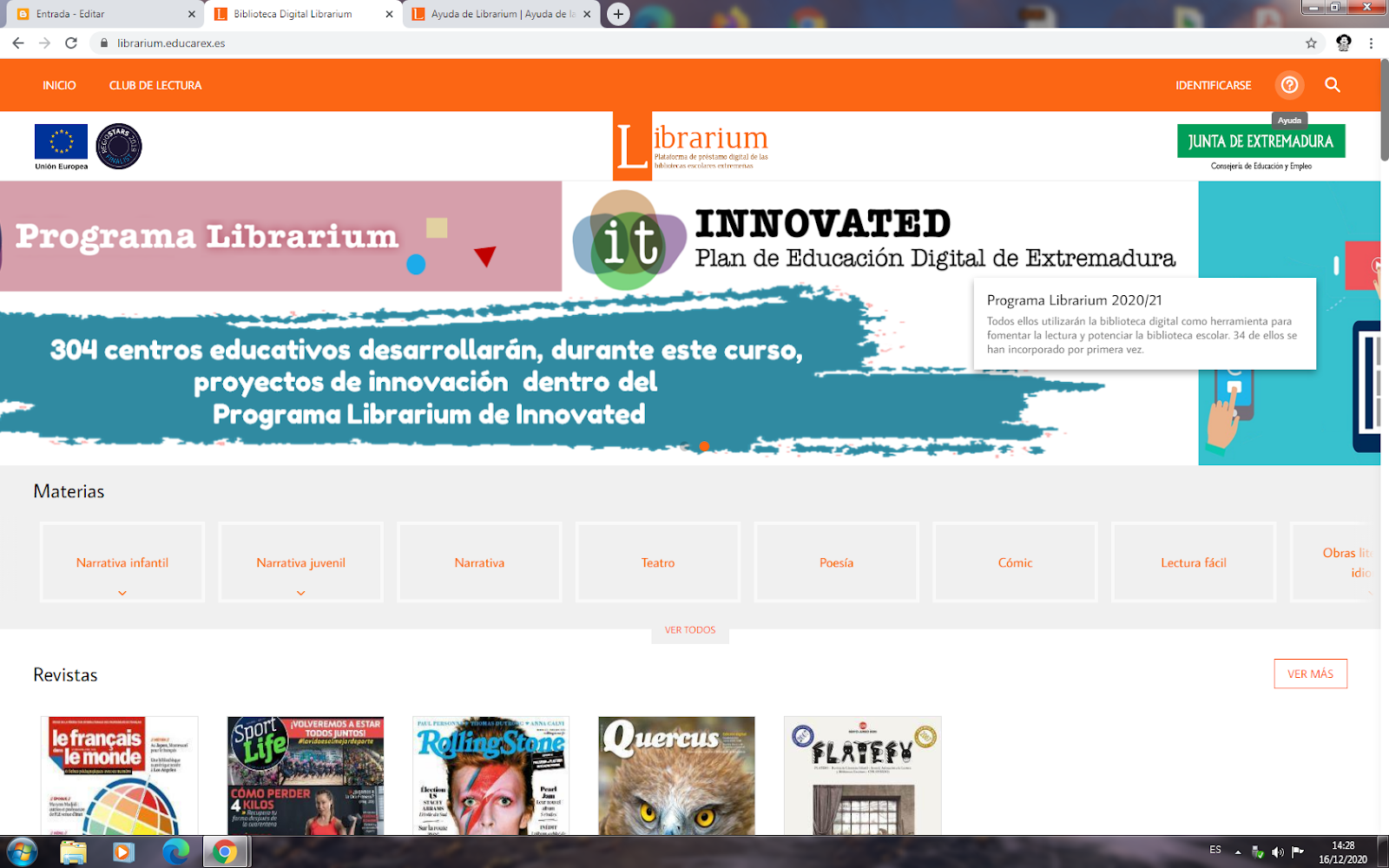Launch media player from taskbar
The width and height of the screenshot is (1389, 868).
pos(123,852)
